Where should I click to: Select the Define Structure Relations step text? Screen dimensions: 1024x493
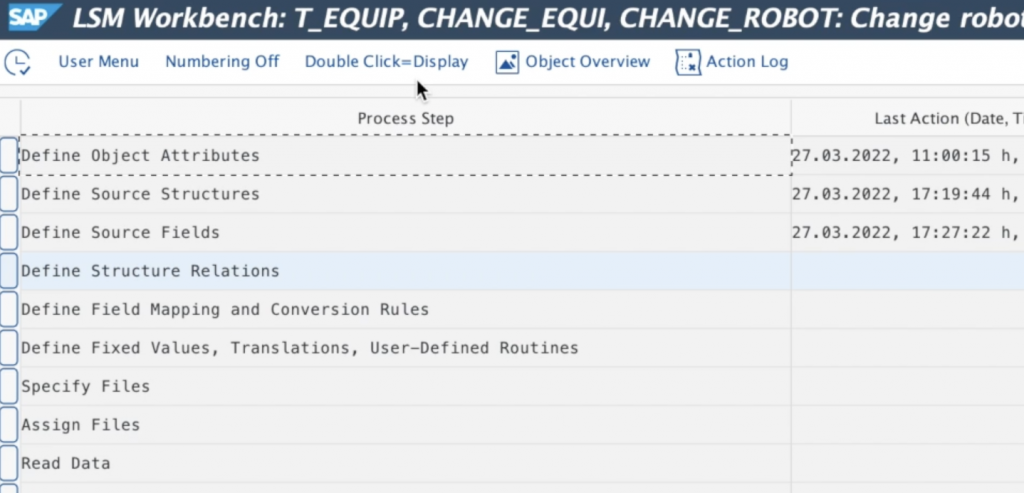pyautogui.click(x=150, y=271)
